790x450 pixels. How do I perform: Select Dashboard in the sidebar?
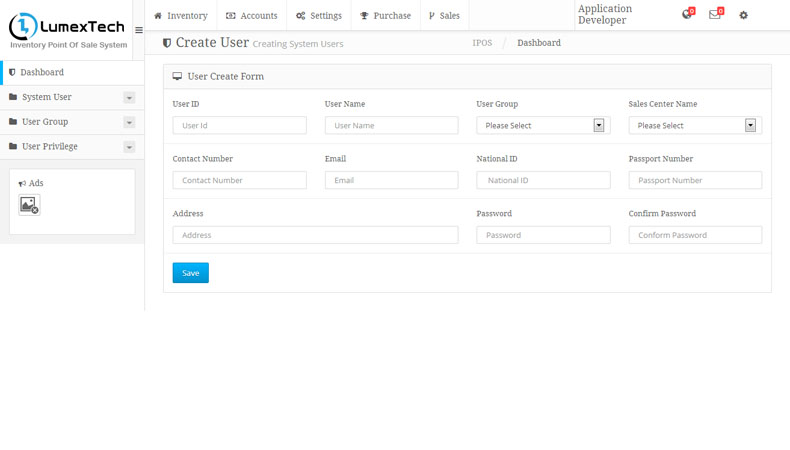point(42,72)
